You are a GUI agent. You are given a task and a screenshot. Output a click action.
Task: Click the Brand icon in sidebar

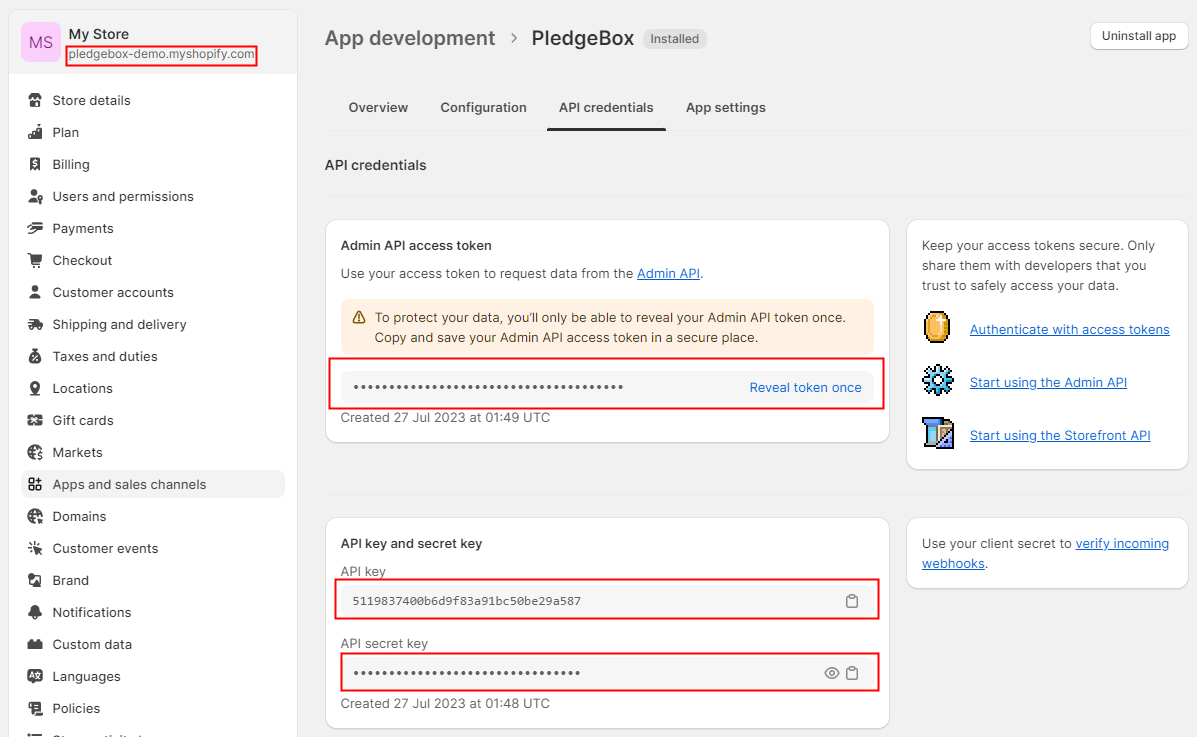point(35,580)
